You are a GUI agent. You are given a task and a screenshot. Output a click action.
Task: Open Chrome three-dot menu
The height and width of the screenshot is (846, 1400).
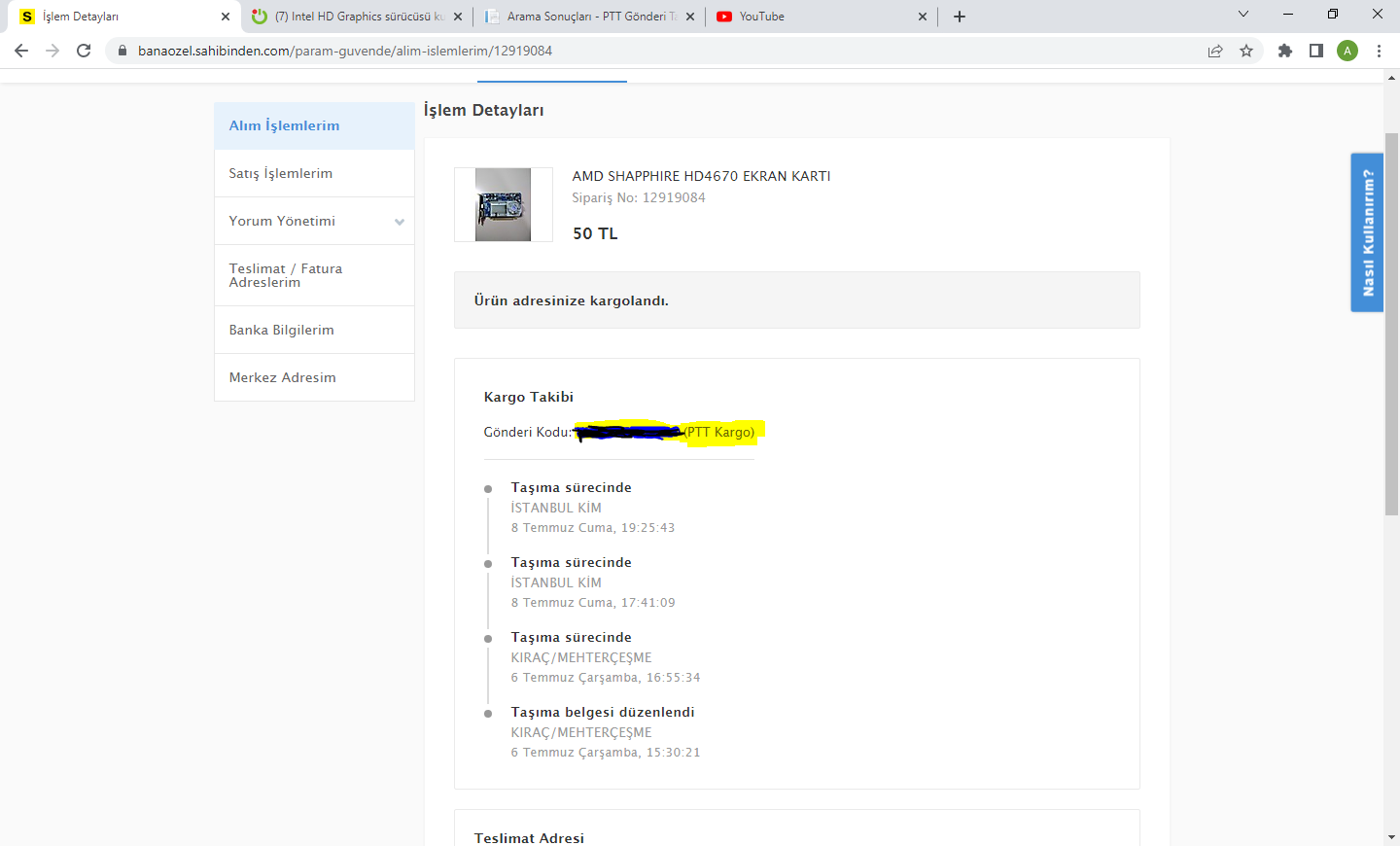click(x=1379, y=51)
